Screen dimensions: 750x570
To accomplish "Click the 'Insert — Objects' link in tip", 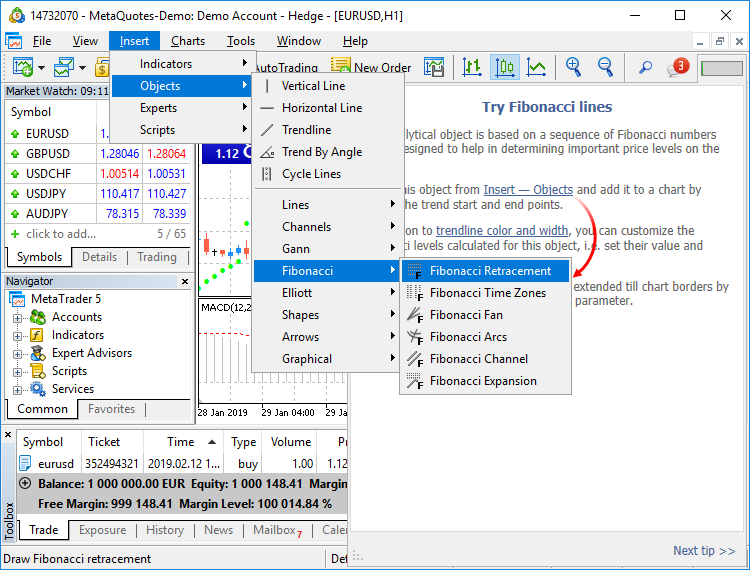I will click(527, 190).
